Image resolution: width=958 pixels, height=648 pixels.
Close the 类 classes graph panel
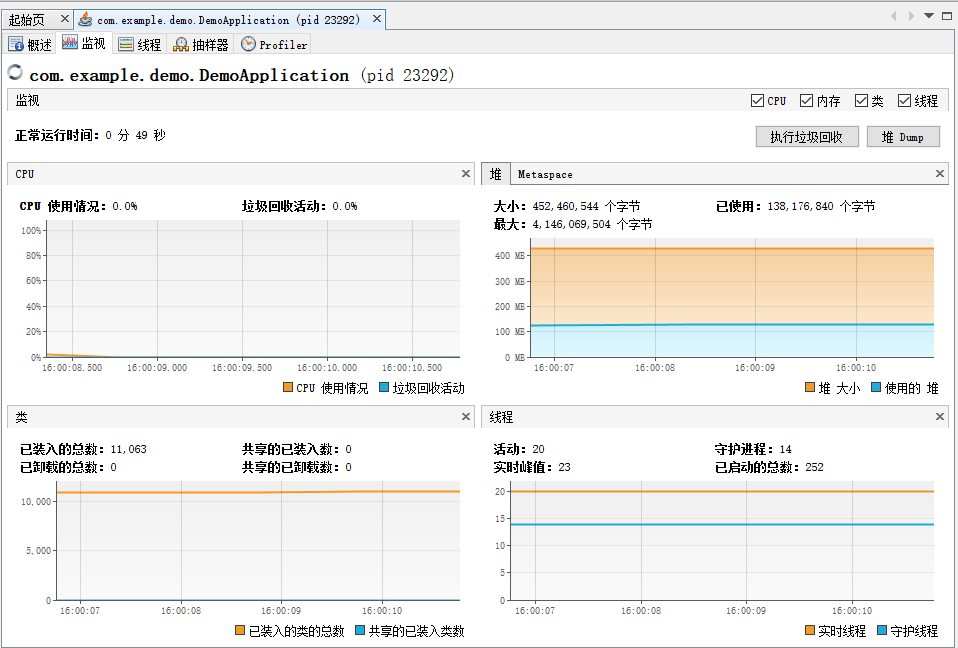pos(466,417)
